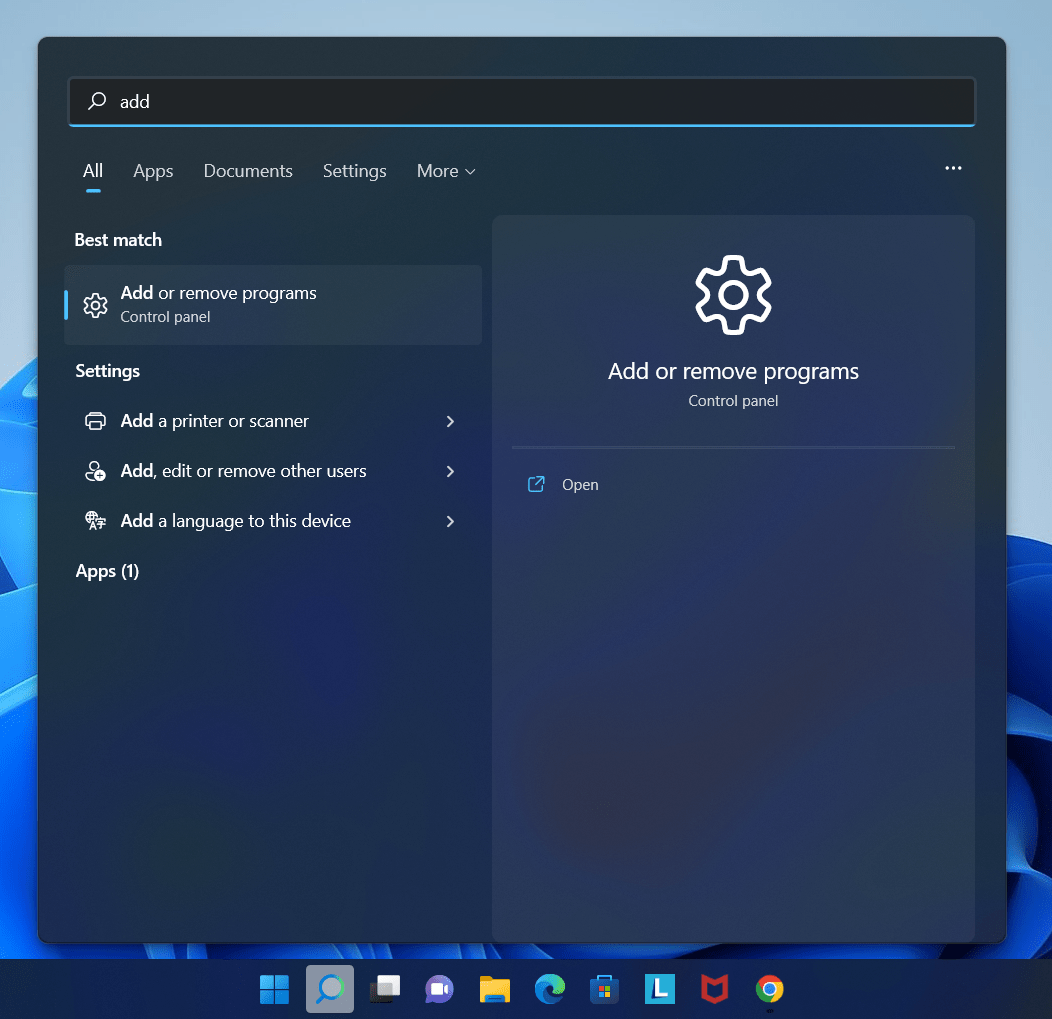Expand the Add a language to this device result

450,521
